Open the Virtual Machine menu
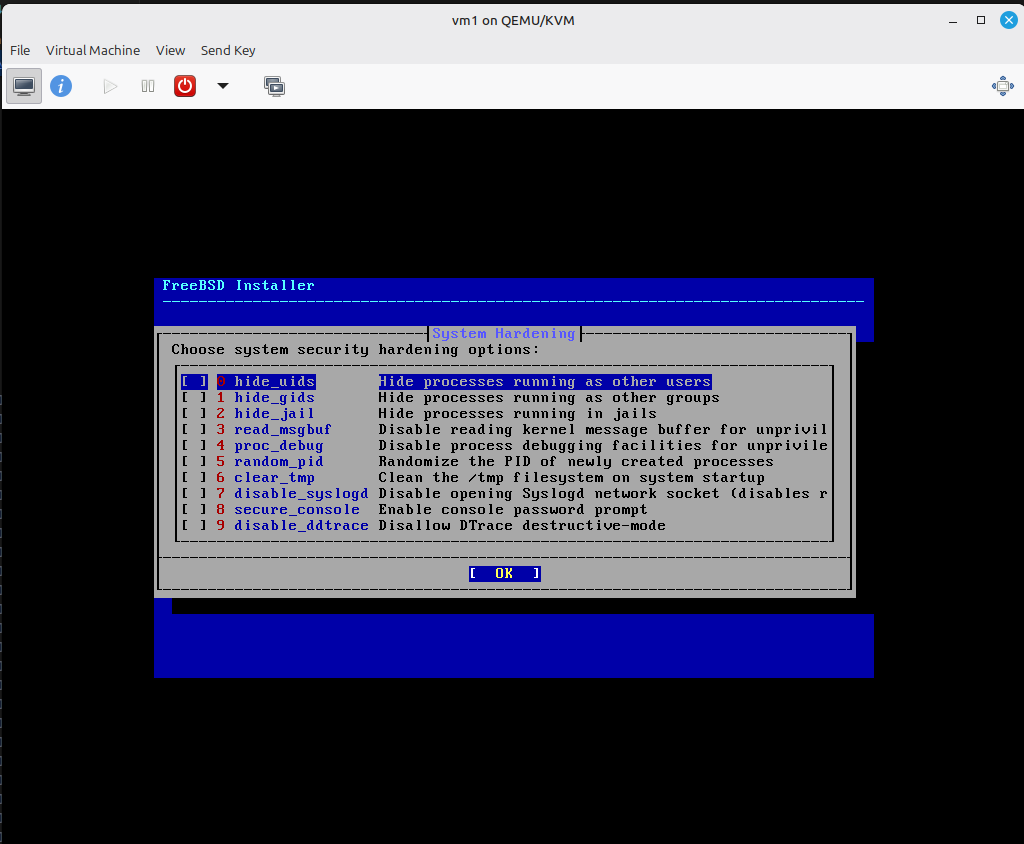Image resolution: width=1024 pixels, height=844 pixels. 93,50
